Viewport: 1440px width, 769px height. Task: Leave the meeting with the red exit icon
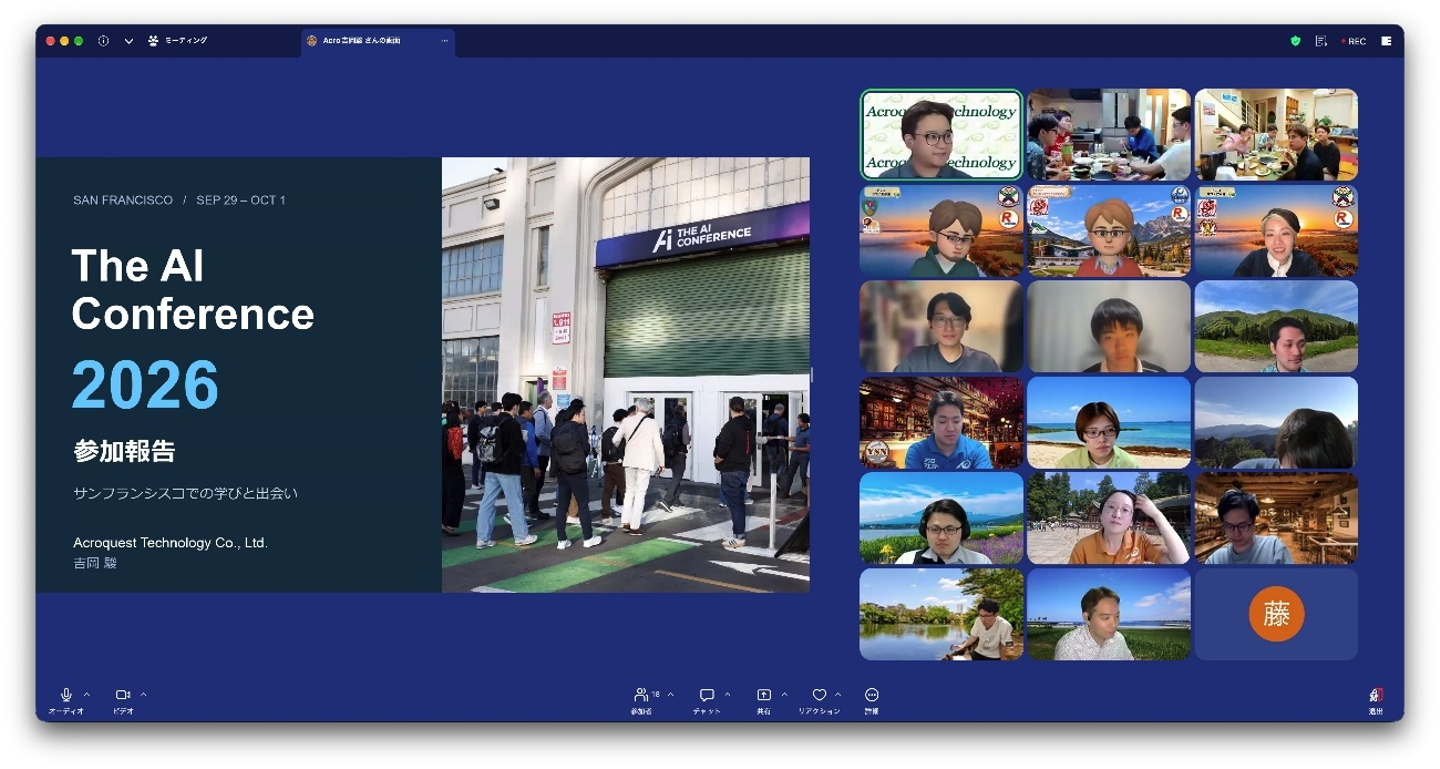tap(1376, 695)
